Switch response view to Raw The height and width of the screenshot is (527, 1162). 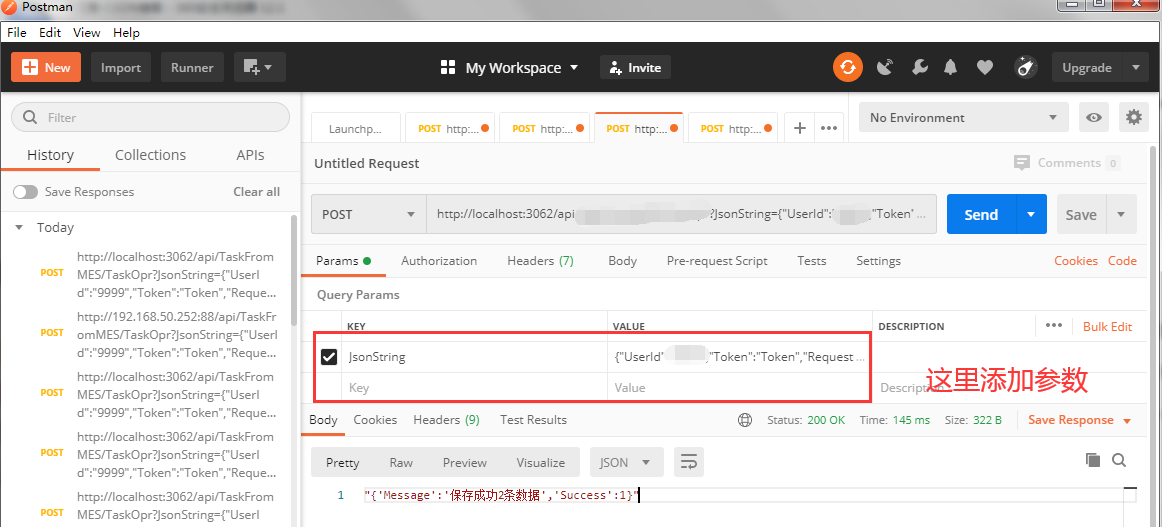tap(401, 463)
